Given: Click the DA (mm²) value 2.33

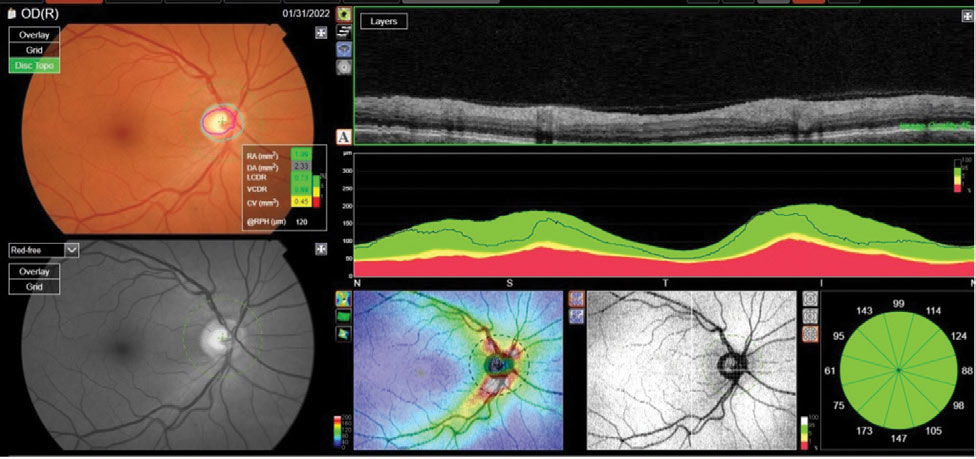Looking at the screenshot, I should pos(300,168).
